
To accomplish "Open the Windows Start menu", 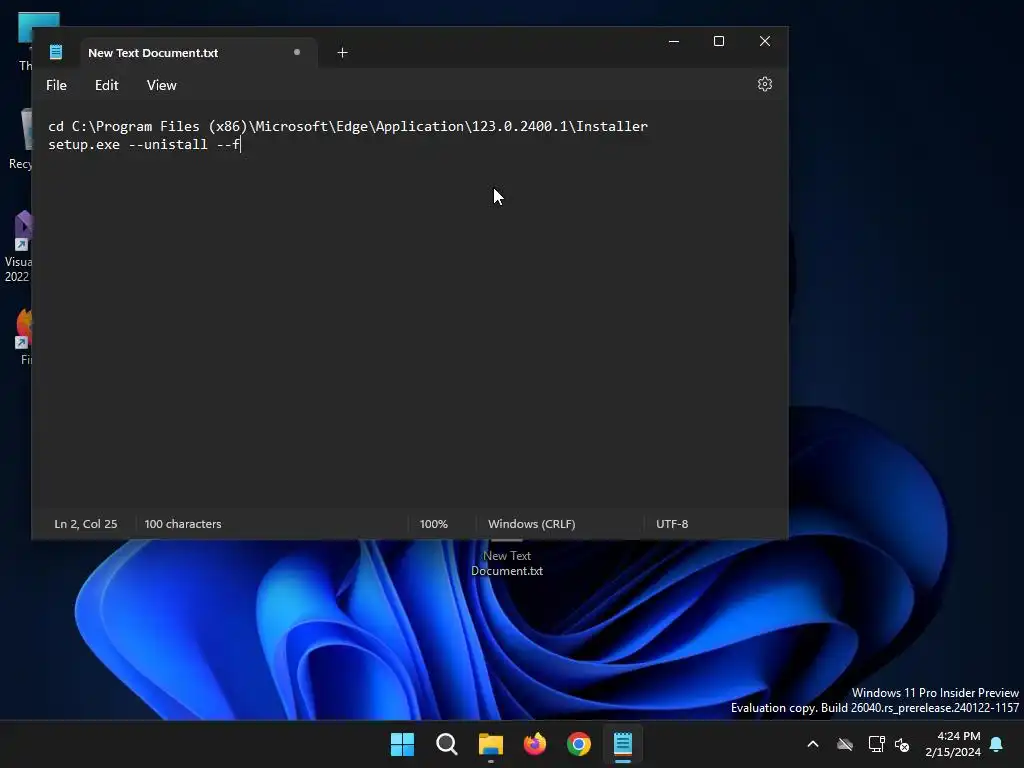I will 402,744.
